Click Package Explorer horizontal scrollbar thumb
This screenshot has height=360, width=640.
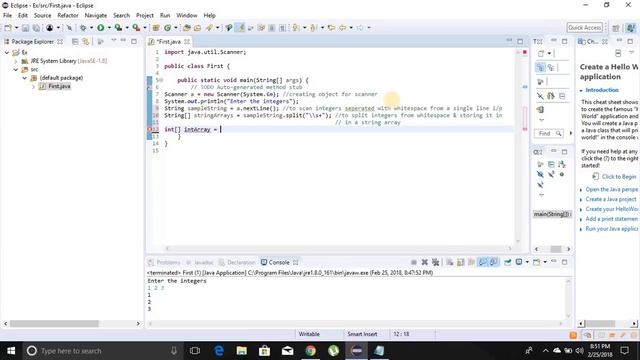pos(54,324)
